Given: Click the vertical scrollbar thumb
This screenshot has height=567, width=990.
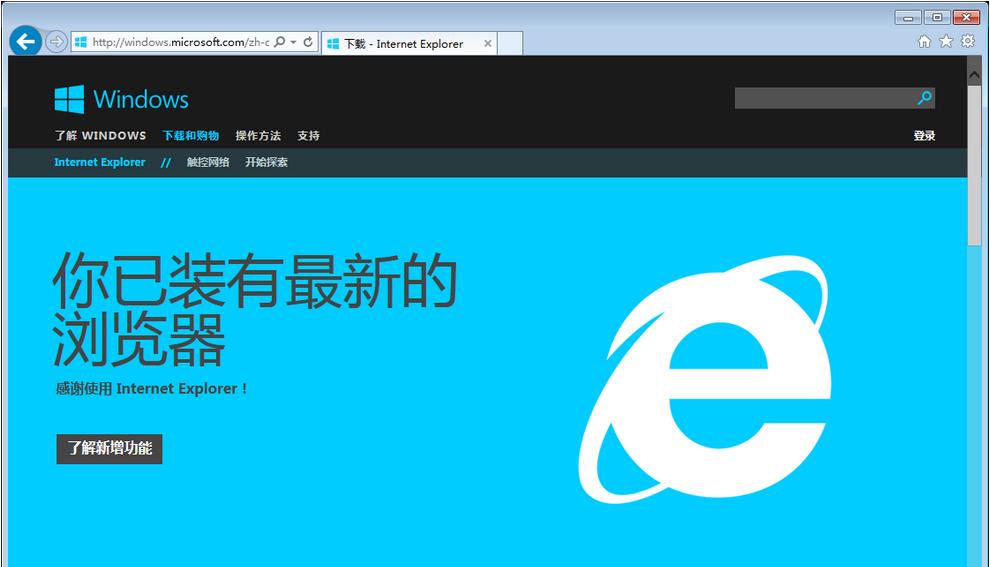Looking at the screenshot, I should coord(974,166).
